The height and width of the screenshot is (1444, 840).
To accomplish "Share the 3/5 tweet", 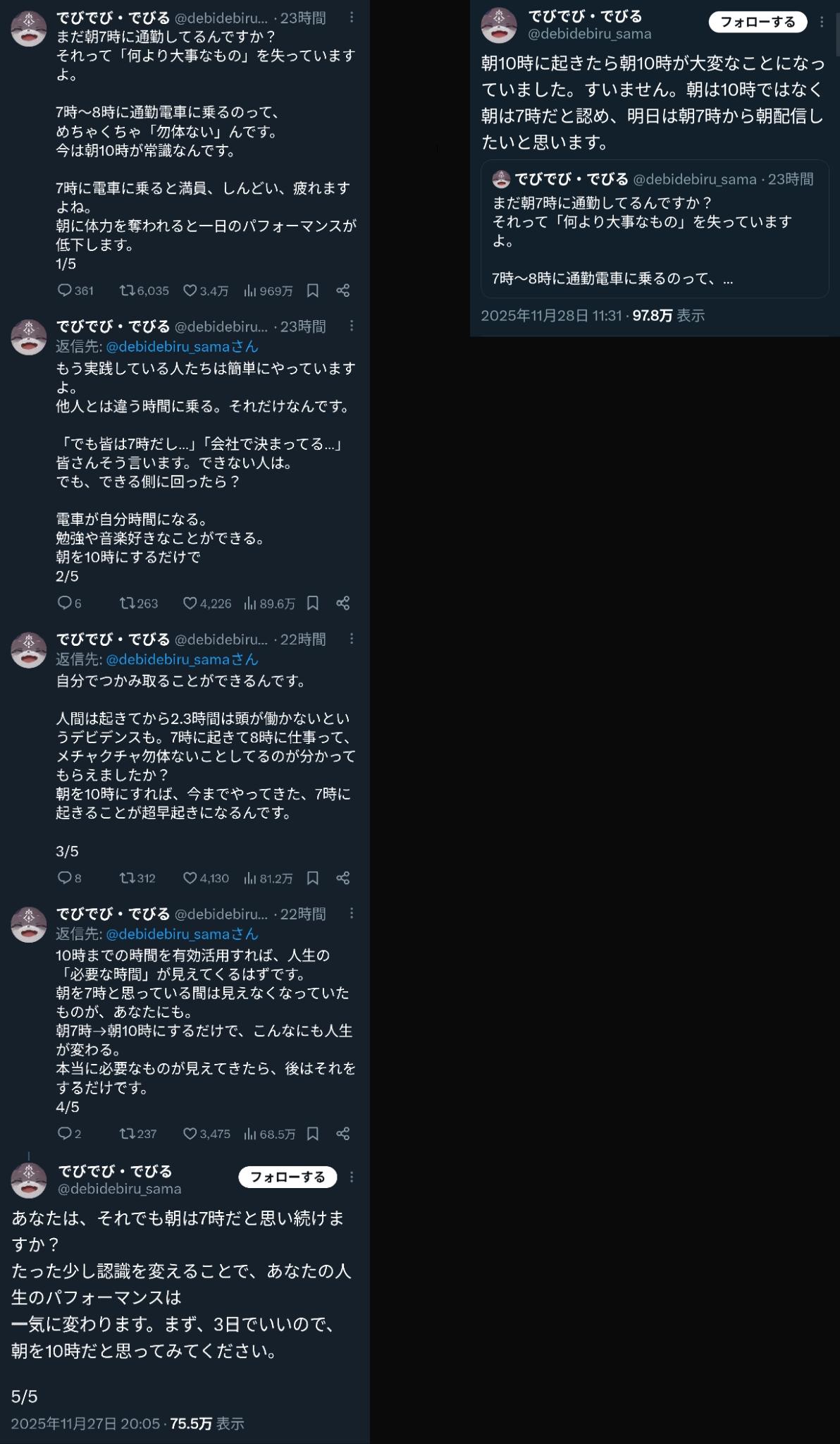I will pyautogui.click(x=343, y=878).
